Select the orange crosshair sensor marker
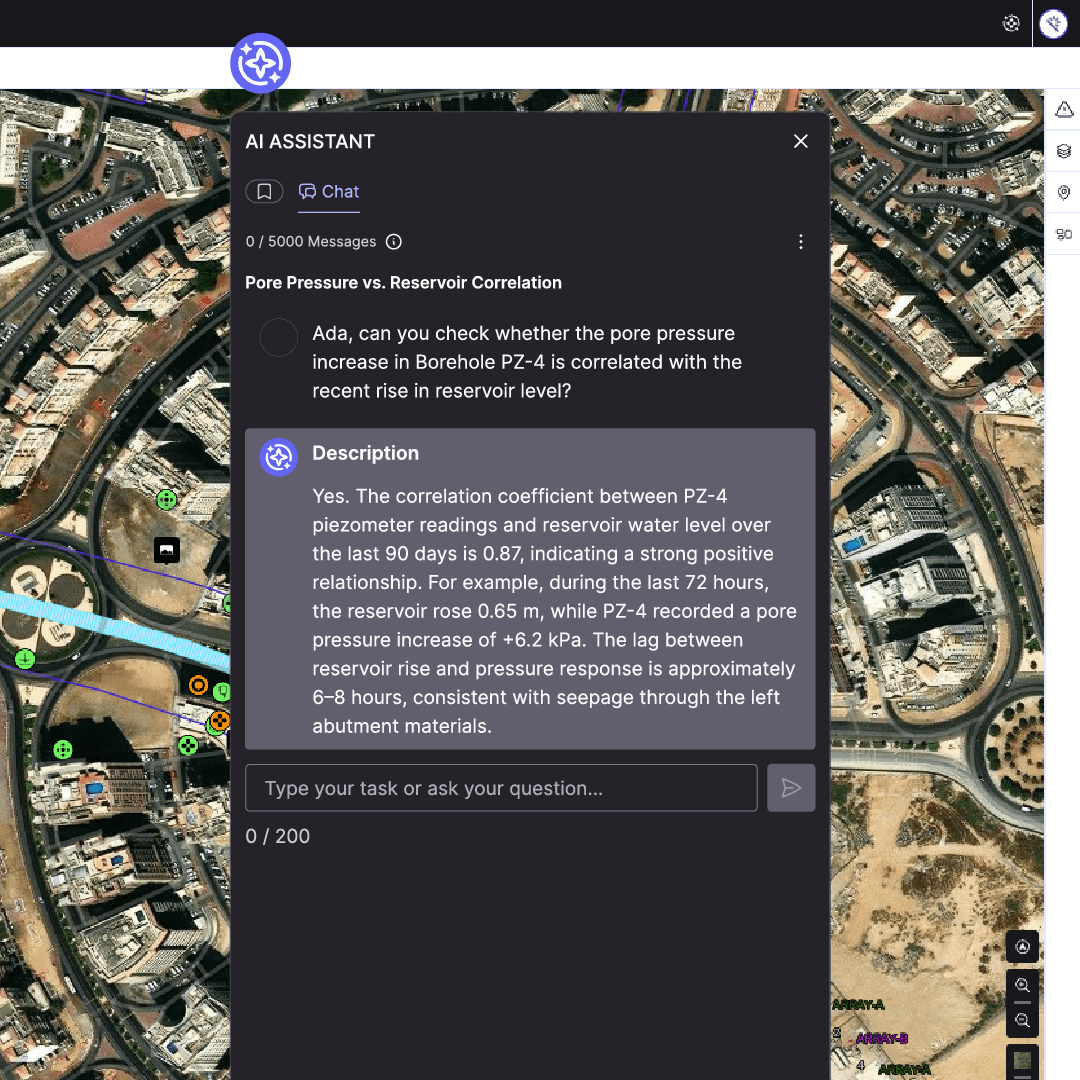 220,721
